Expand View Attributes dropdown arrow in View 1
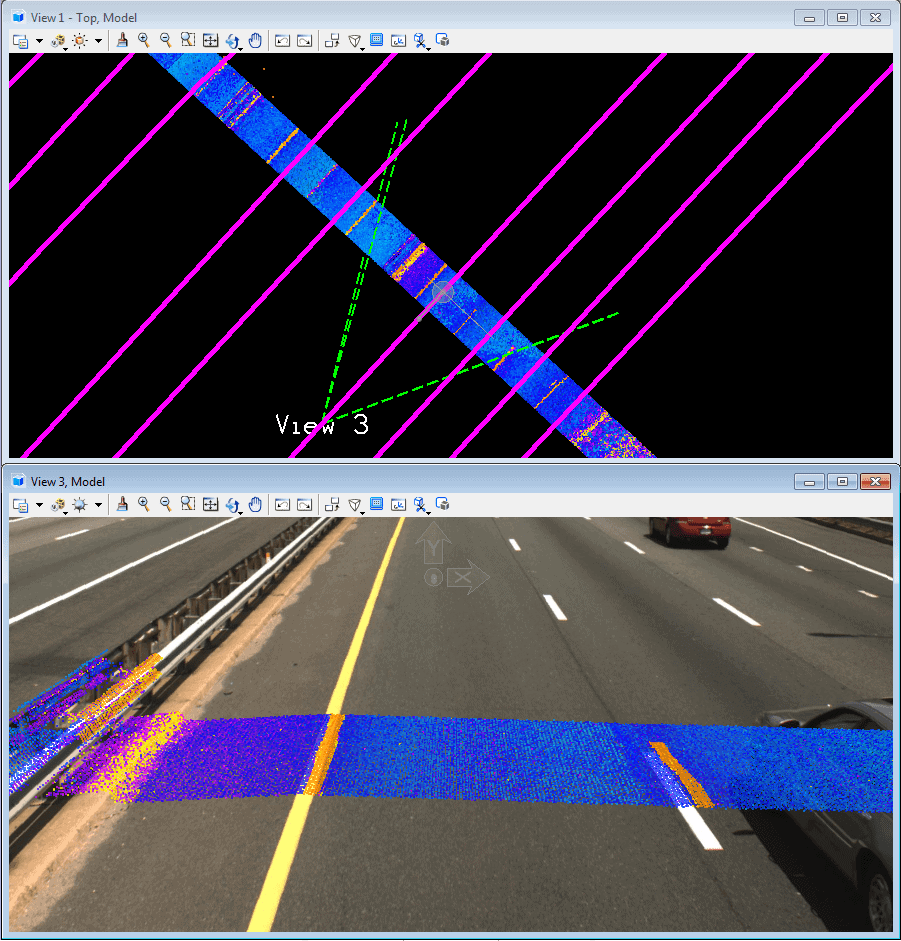This screenshot has height=941, width=901. [39, 42]
